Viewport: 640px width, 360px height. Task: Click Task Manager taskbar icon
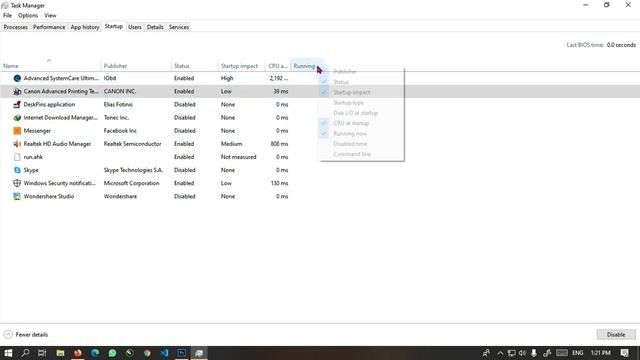coord(199,353)
